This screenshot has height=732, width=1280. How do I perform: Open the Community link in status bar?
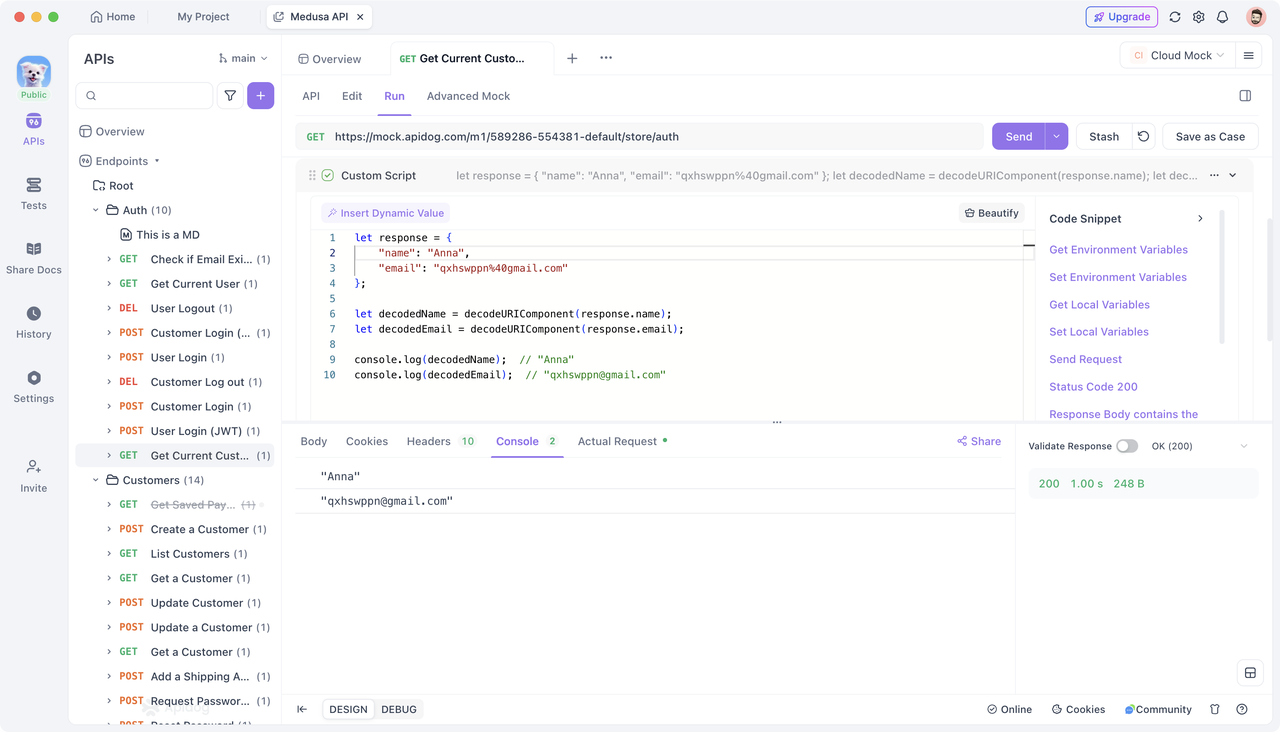(x=1158, y=709)
